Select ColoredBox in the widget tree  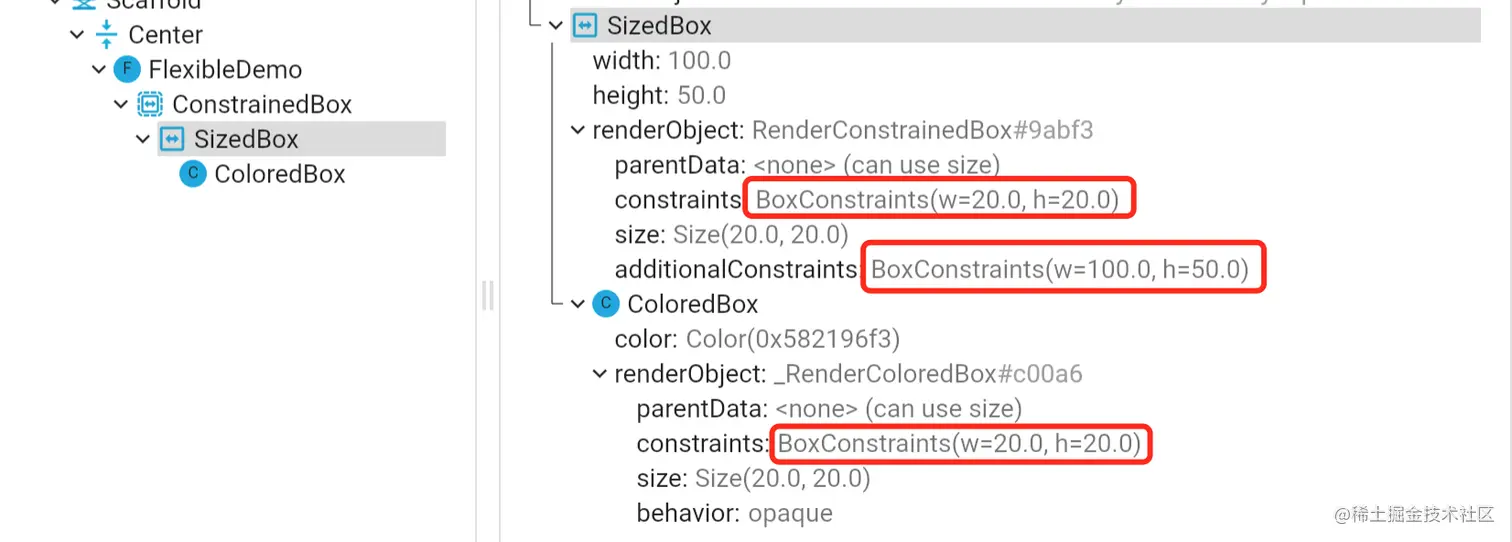(x=280, y=174)
